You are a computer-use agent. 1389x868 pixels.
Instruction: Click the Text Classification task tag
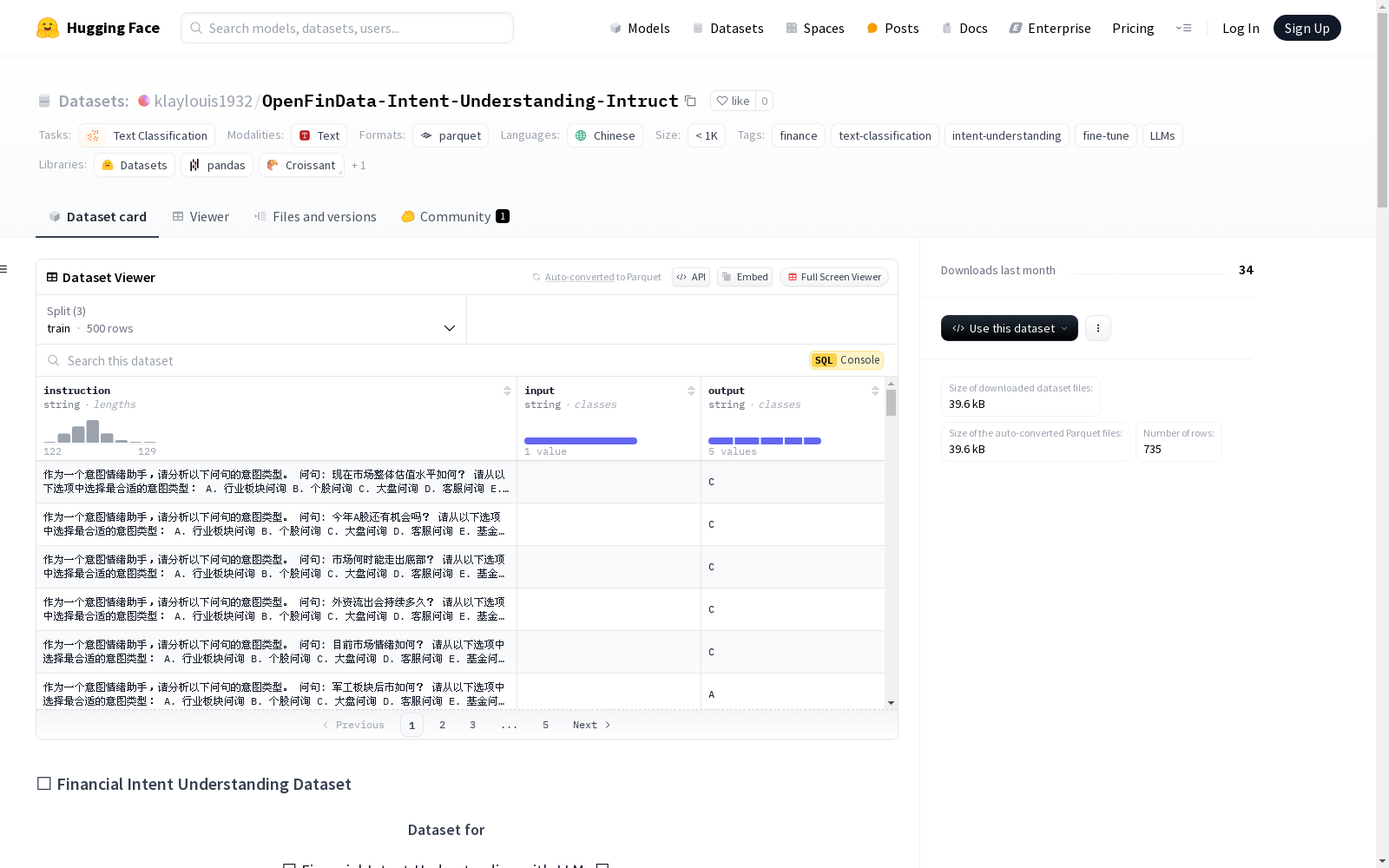[x=147, y=135]
